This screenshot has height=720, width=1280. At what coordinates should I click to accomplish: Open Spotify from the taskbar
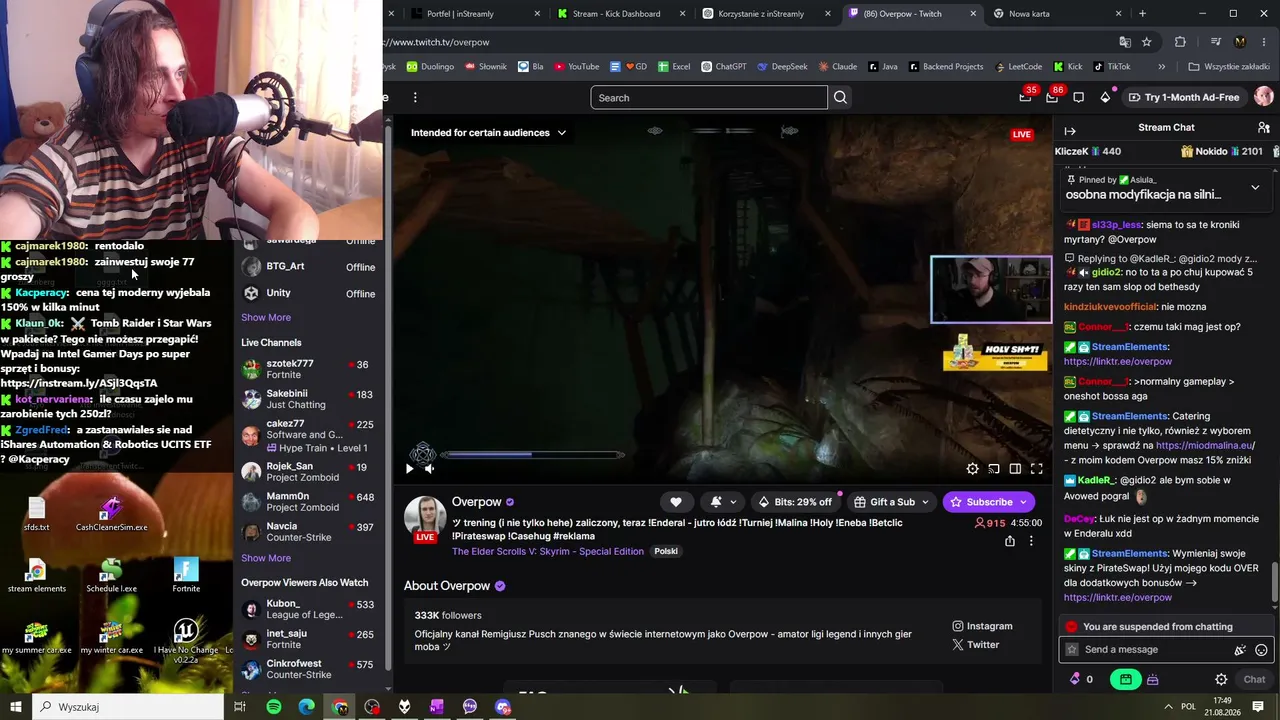pos(274,707)
